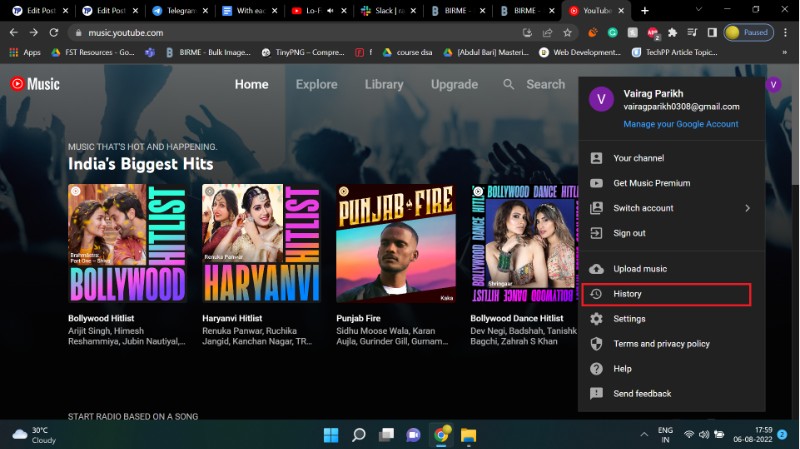800x449 pixels.
Task: Click the Send feedback icon
Action: [x=597, y=394]
